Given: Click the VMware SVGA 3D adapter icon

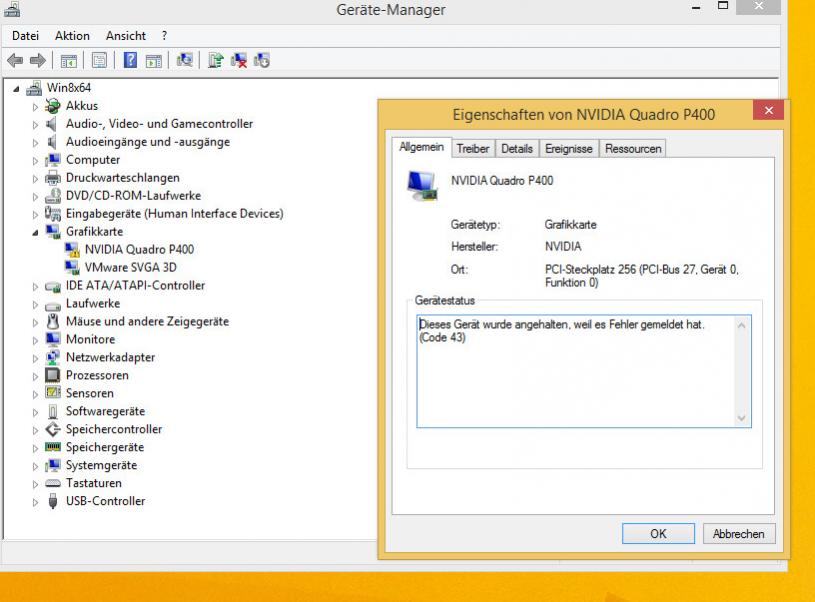Looking at the screenshot, I should (x=72, y=267).
